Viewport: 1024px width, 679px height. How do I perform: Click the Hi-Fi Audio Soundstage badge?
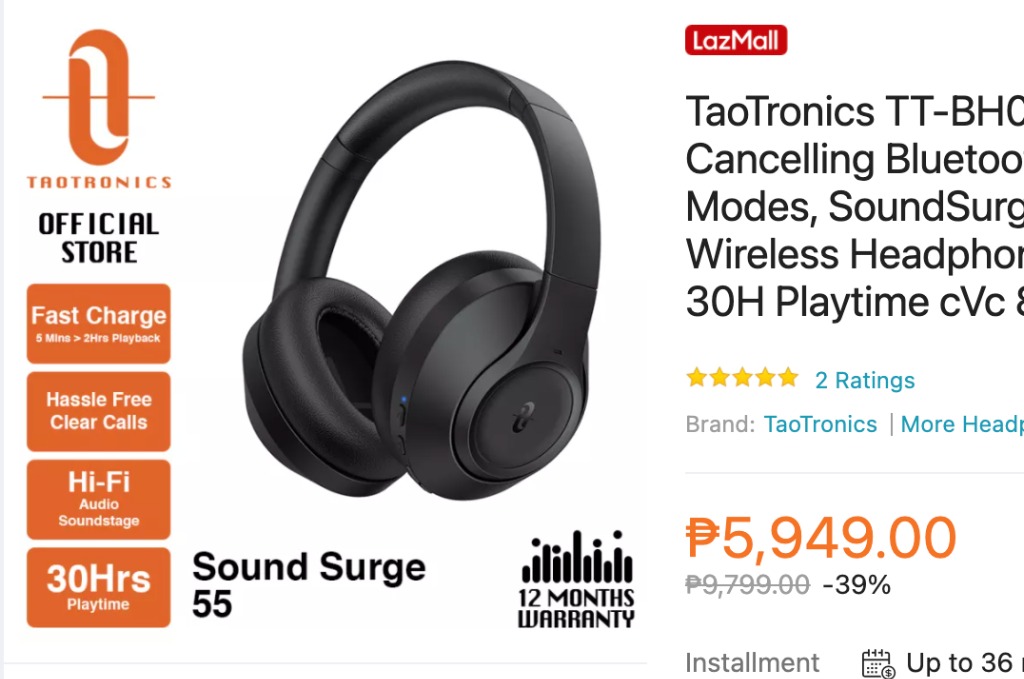99,499
